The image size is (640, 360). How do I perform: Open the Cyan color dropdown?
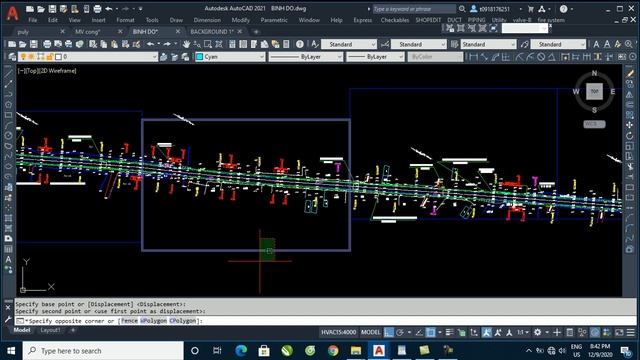pos(230,57)
